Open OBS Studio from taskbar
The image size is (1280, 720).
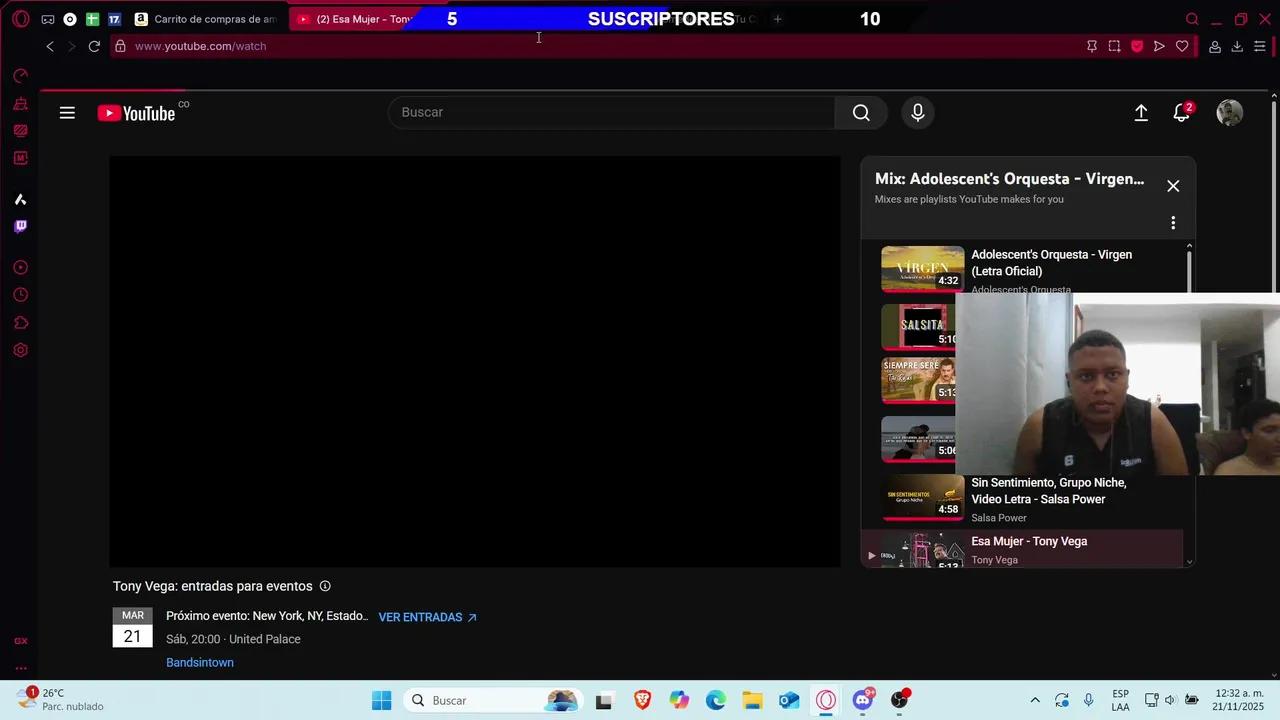coord(900,701)
